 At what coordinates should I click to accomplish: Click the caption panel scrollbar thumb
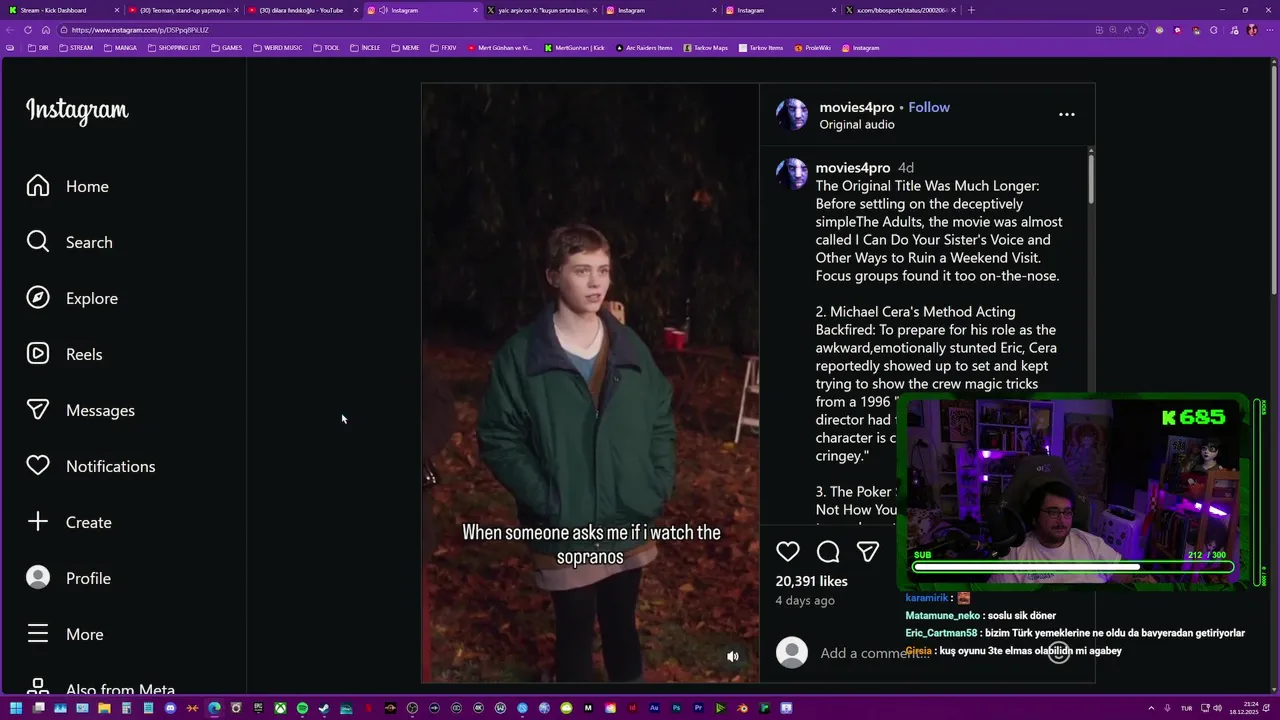(x=1090, y=177)
